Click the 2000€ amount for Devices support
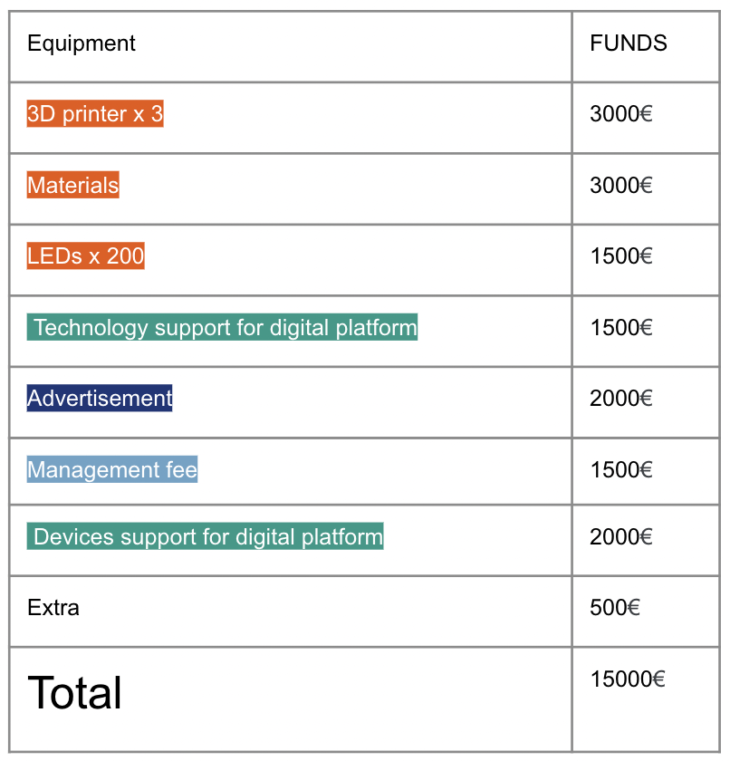This screenshot has width=730, height=761. (x=621, y=537)
